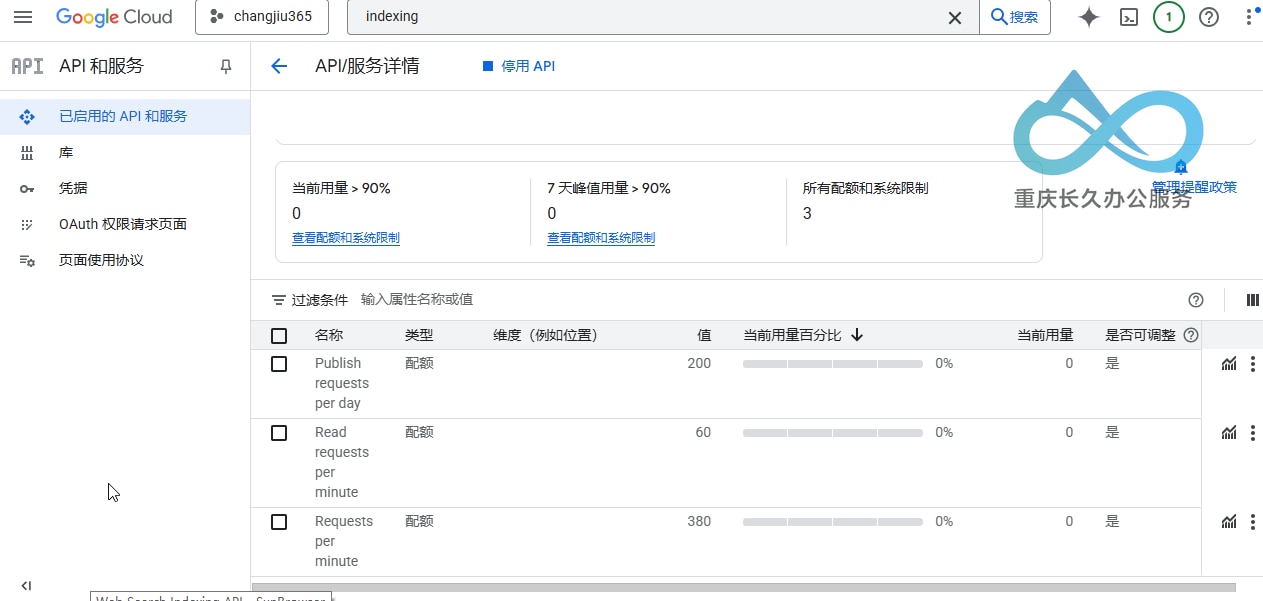Click the API 和服务 header icon
Viewport: 1263px width, 601px height.
pos(27,66)
